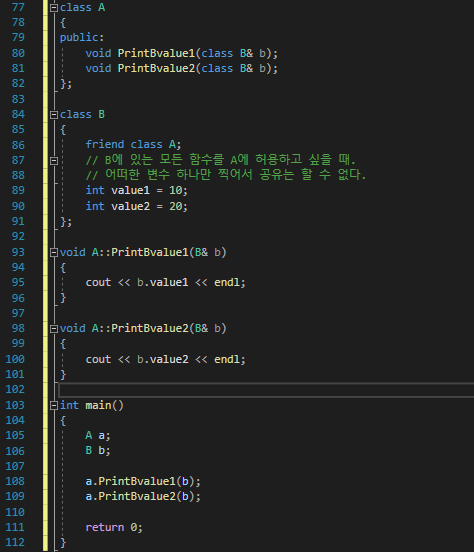Collapse the class B block
The width and height of the screenshot is (474, 552).
pyautogui.click(x=54, y=115)
